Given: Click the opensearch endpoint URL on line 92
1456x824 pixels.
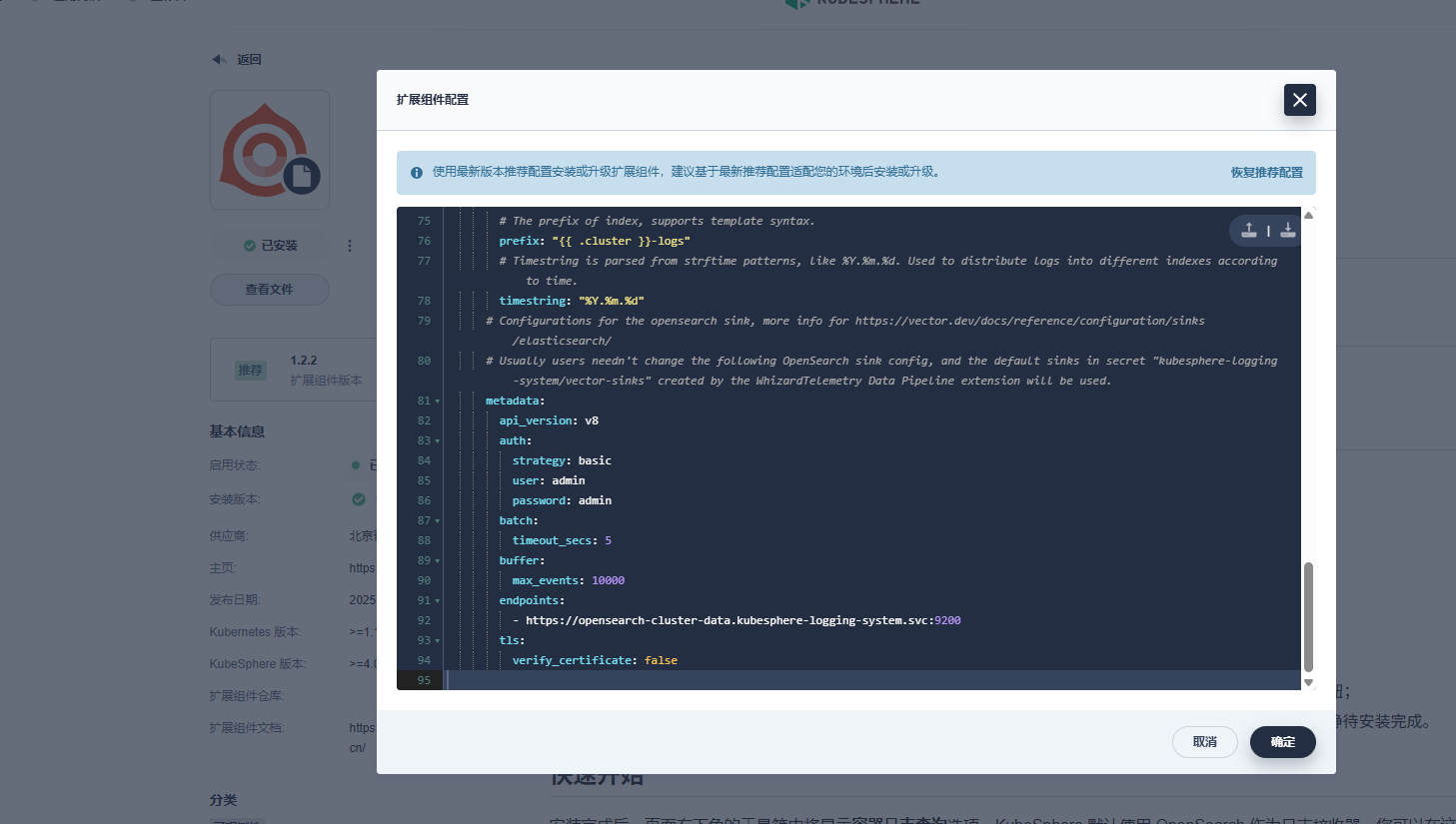Looking at the screenshot, I should 743,620.
